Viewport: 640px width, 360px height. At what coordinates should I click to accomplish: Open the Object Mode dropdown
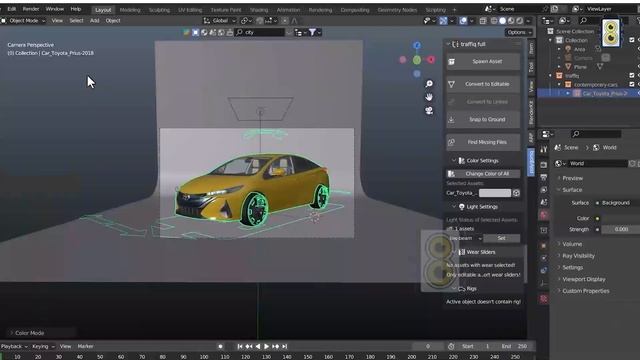(x=23, y=20)
